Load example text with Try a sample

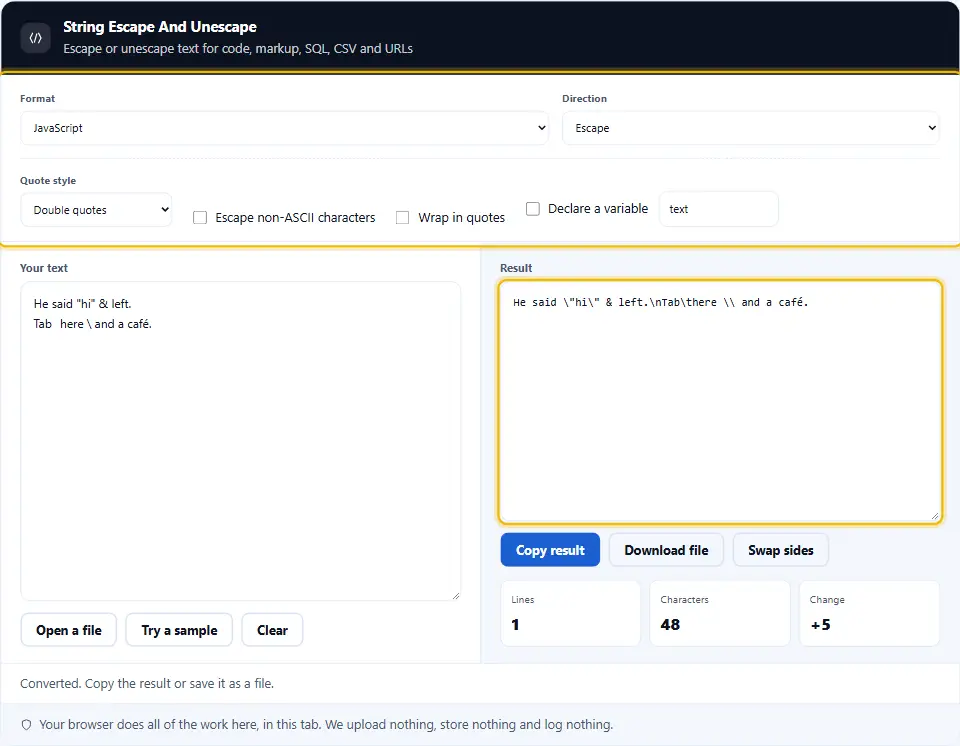click(179, 630)
